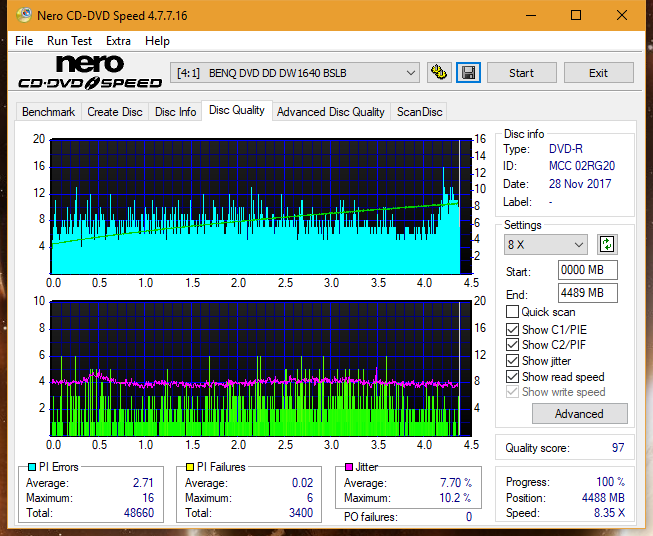Click the PO failures count 0
Image resolution: width=653 pixels, height=536 pixels.
tap(469, 517)
